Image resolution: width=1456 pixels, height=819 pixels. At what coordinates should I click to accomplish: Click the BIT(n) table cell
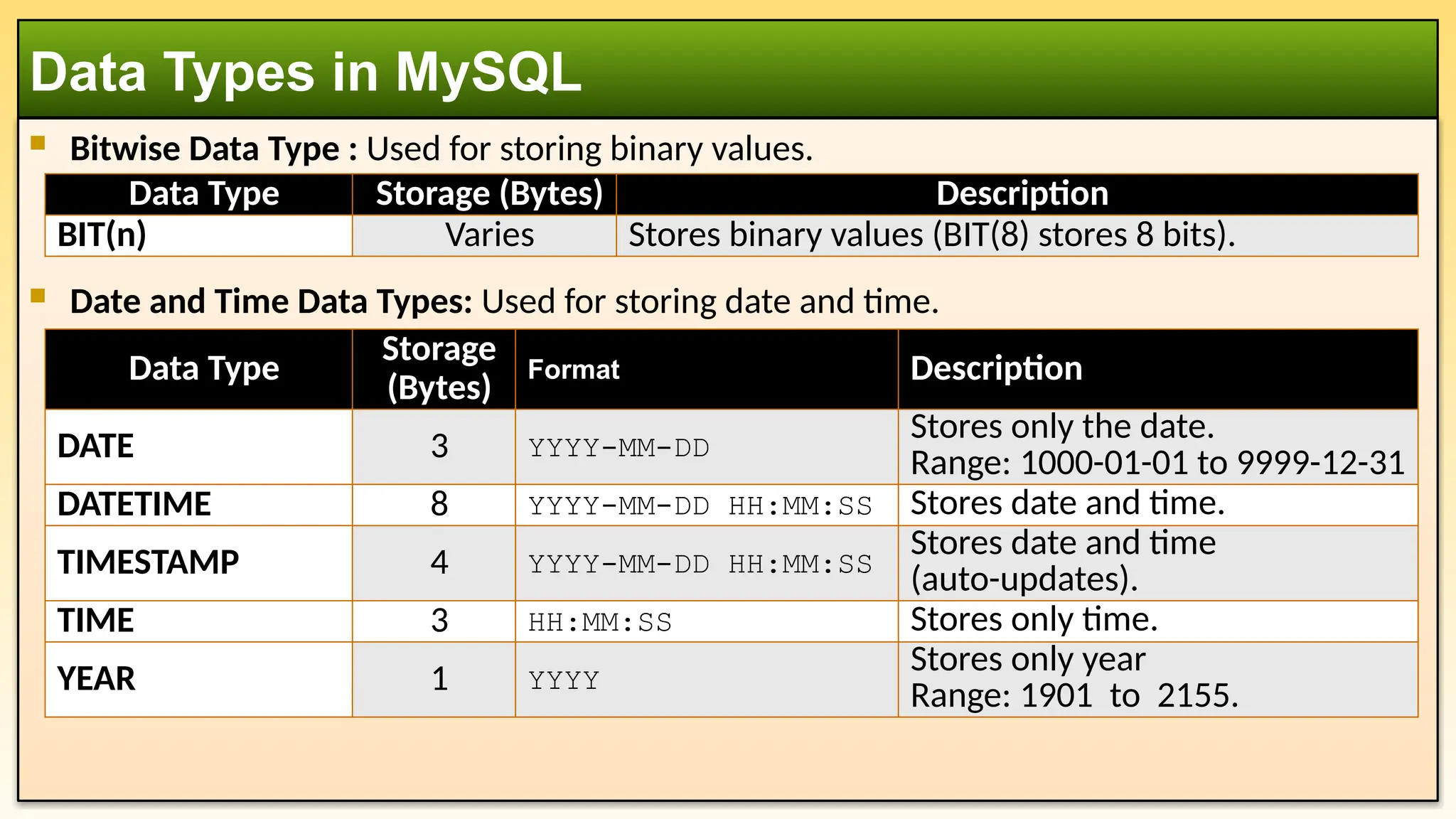click(102, 235)
